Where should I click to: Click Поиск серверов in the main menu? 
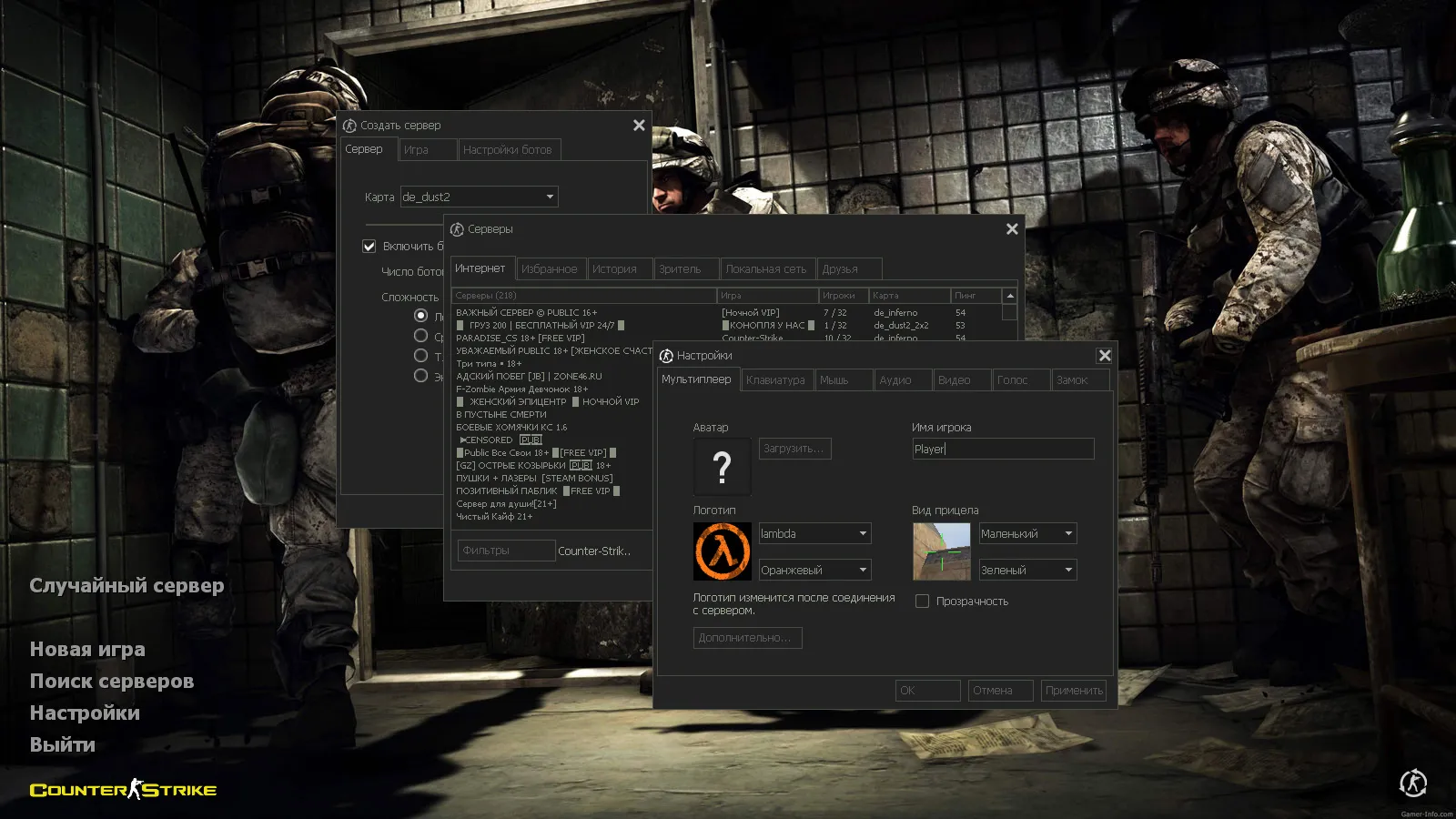[111, 681]
